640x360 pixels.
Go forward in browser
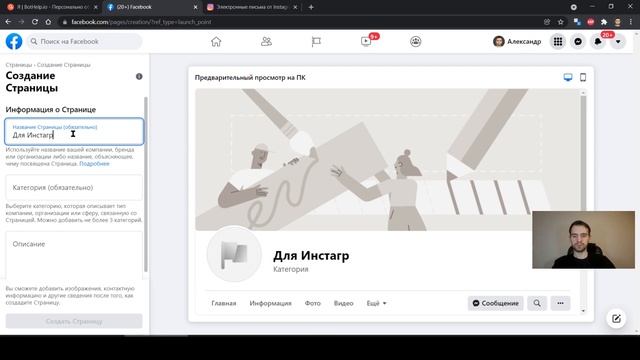point(21,22)
